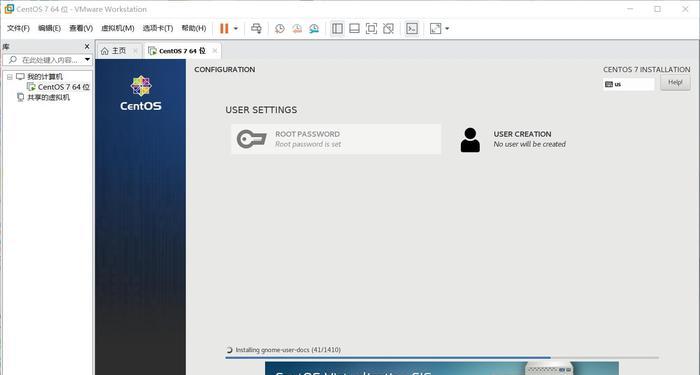Open the library search dropdown arrow

coord(87,59)
